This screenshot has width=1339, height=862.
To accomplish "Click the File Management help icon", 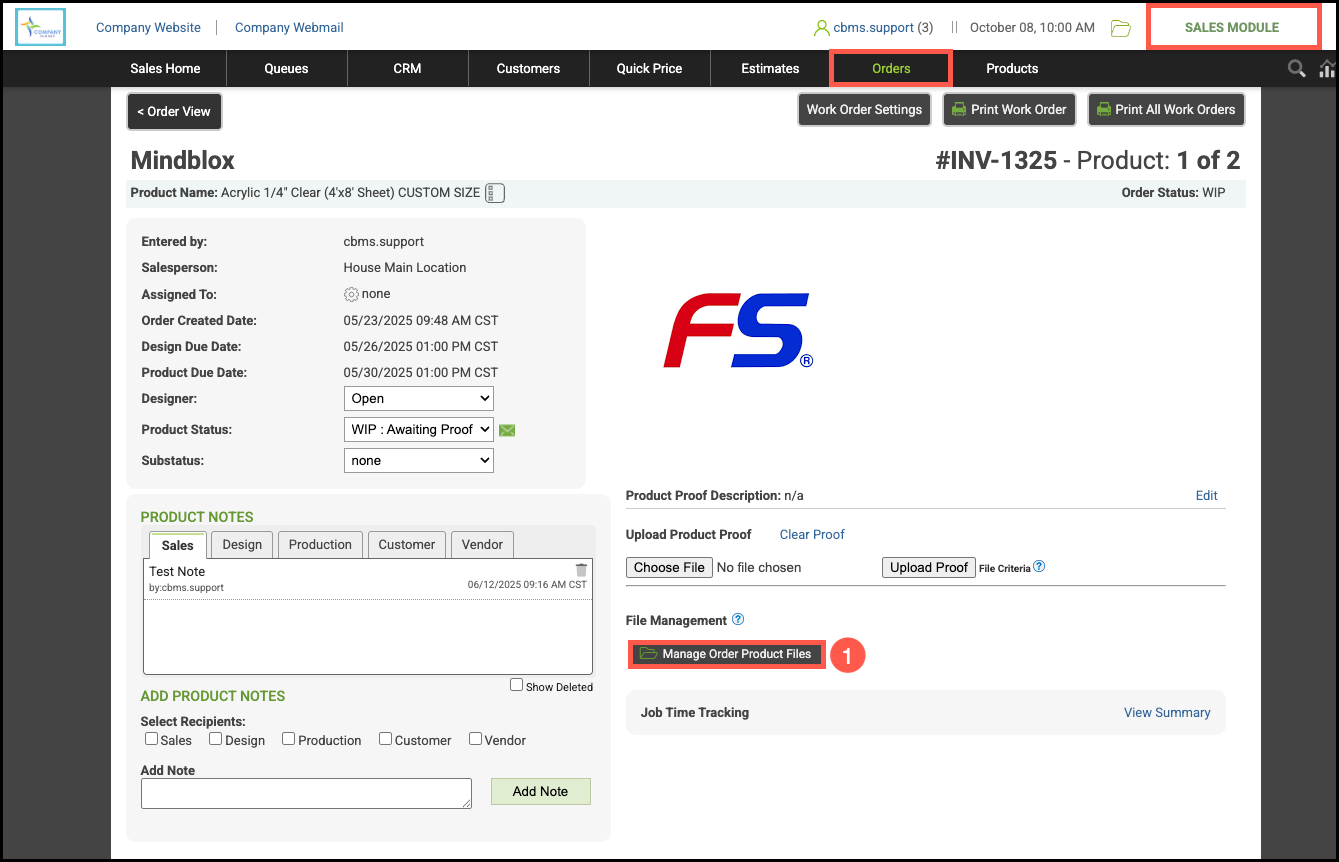I will (x=738, y=620).
